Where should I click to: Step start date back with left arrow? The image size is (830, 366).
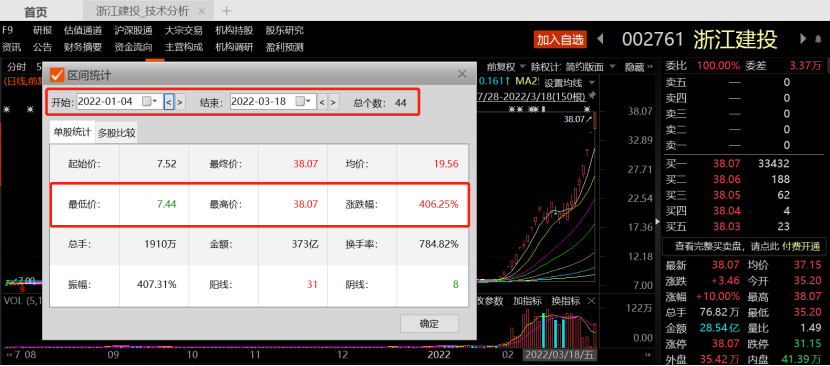tap(168, 102)
